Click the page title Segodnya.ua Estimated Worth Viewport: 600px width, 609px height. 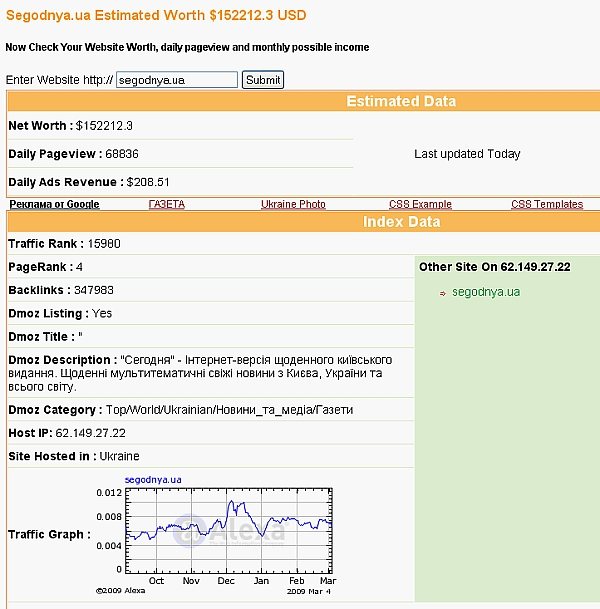156,16
